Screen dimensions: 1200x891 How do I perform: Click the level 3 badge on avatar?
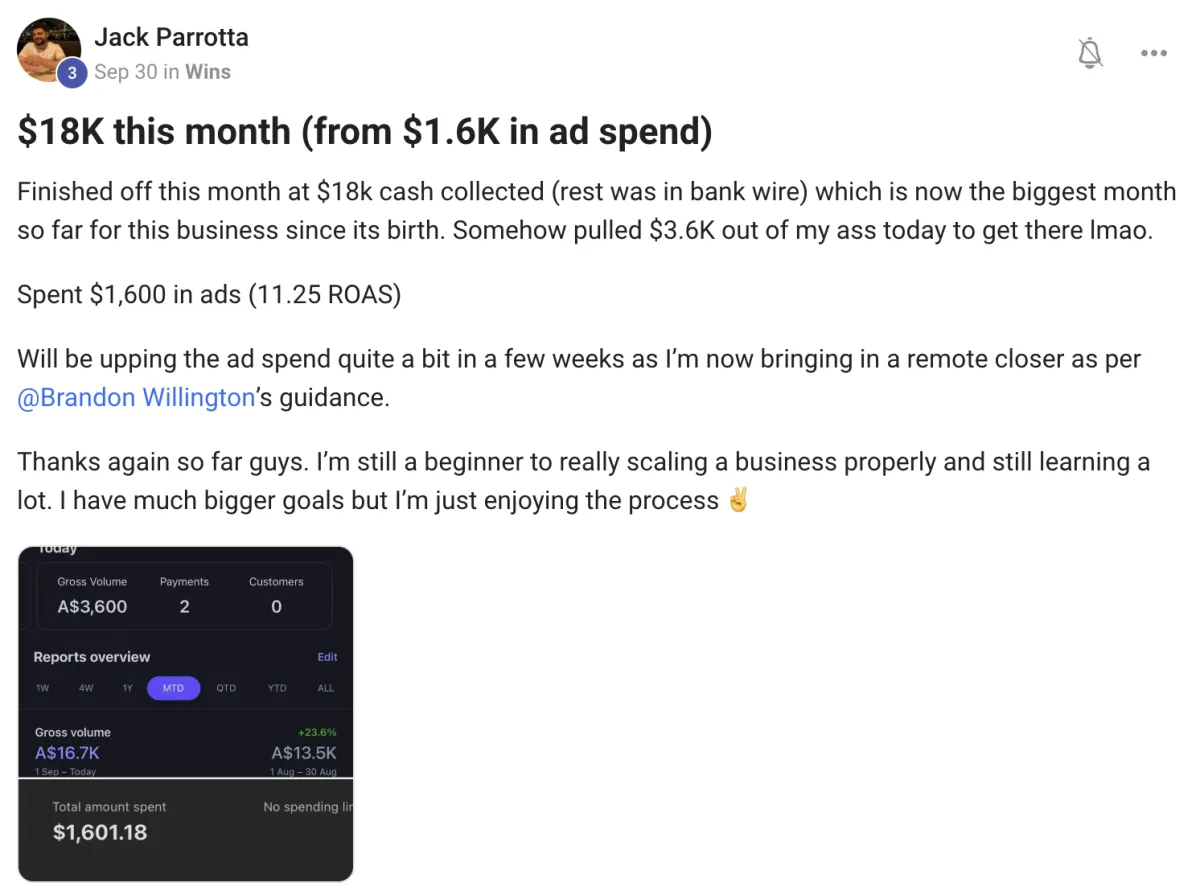point(71,73)
